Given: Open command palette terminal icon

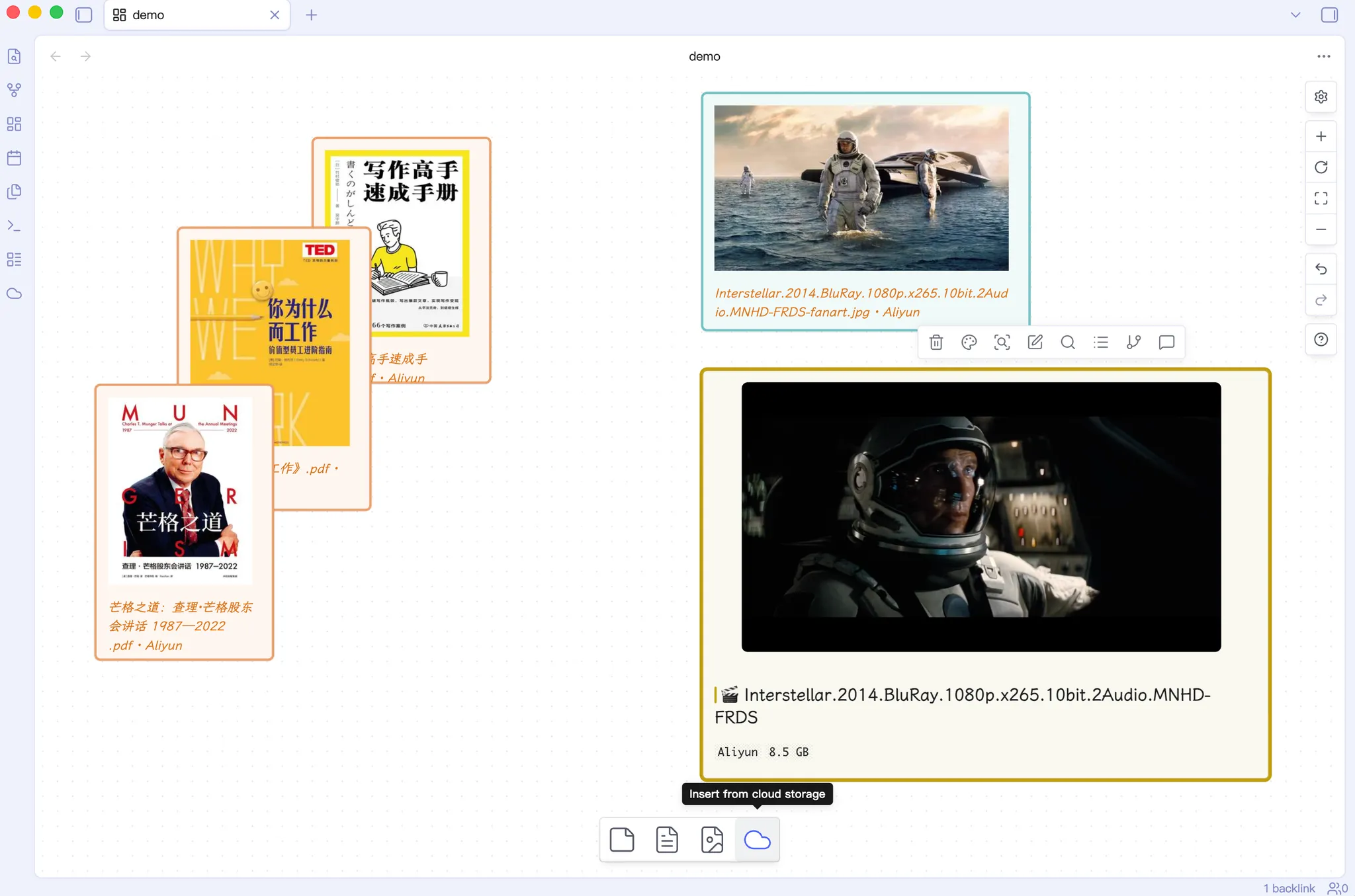Looking at the screenshot, I should point(14,225).
